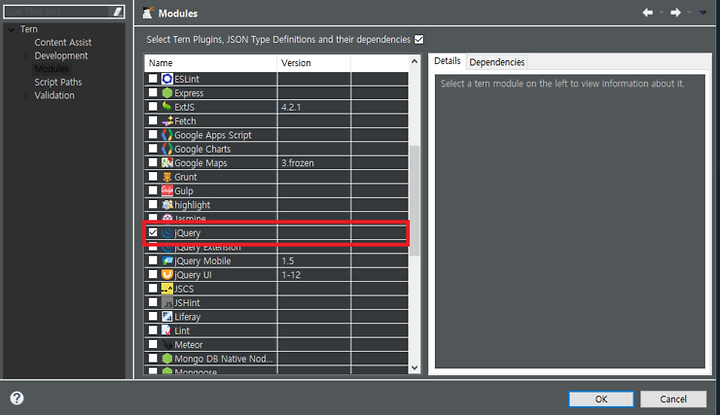Click the jQuery UI version 1-12 cell
Screen dimensions: 720x415
click(314, 275)
